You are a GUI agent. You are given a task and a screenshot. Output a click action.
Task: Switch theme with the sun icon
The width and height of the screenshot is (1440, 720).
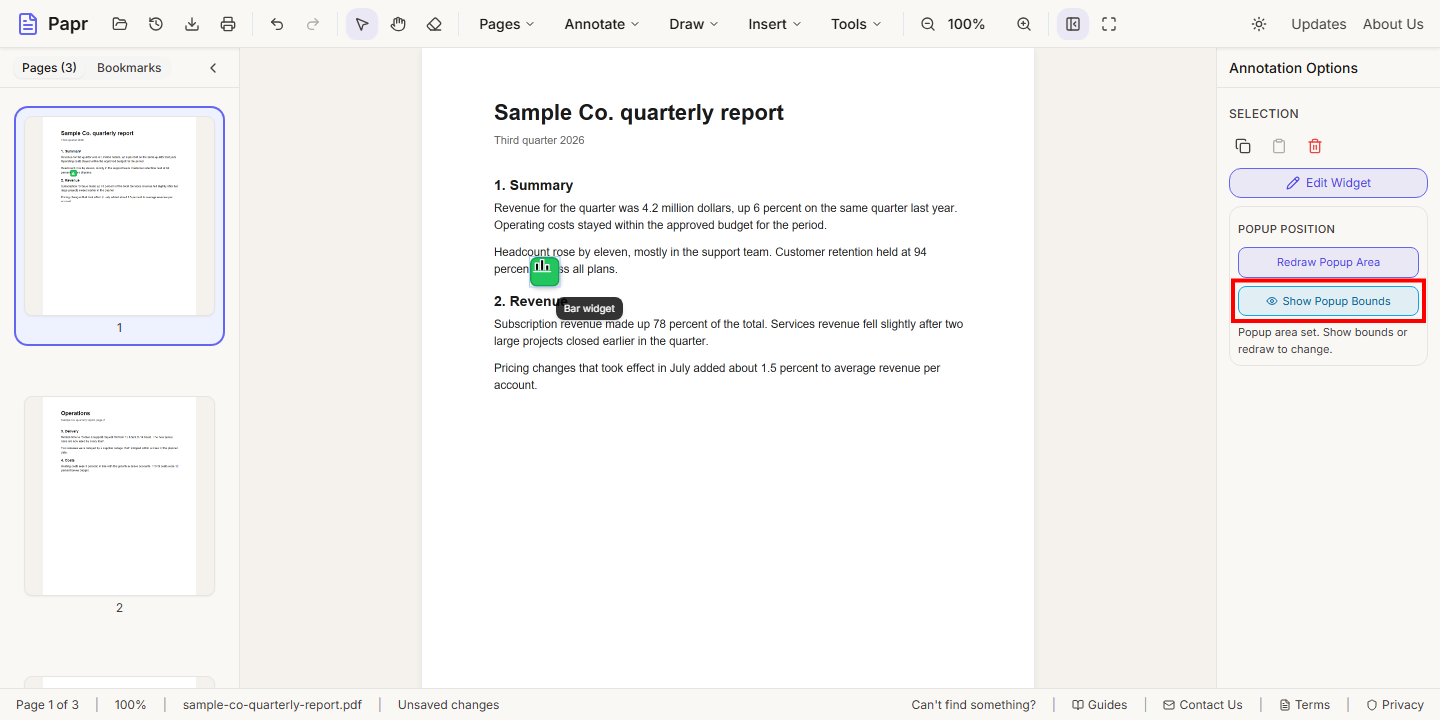(x=1259, y=24)
